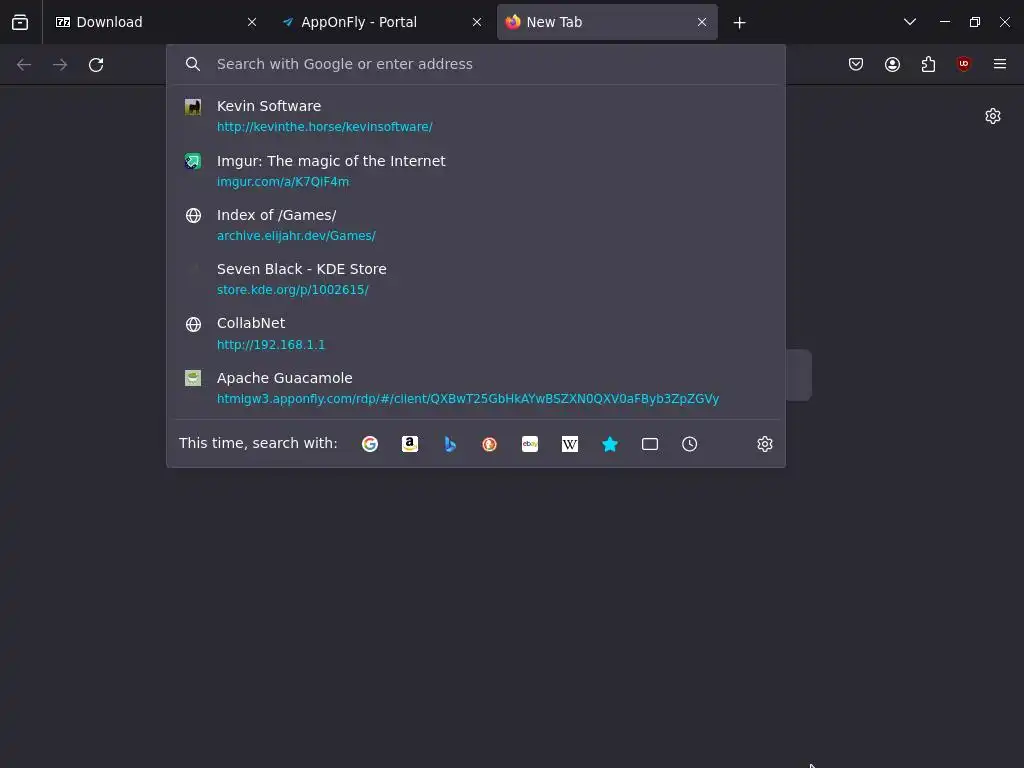Search this time with Google

point(370,444)
